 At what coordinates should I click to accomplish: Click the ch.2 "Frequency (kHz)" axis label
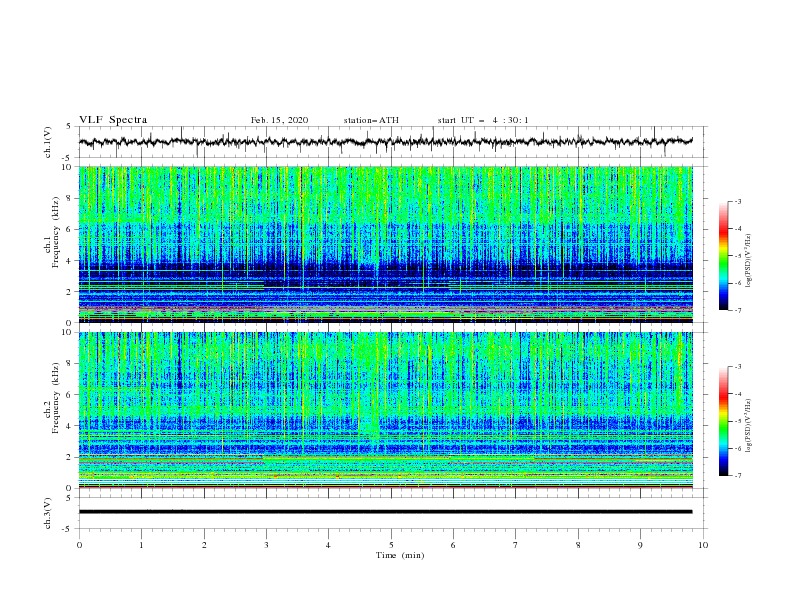point(56,397)
